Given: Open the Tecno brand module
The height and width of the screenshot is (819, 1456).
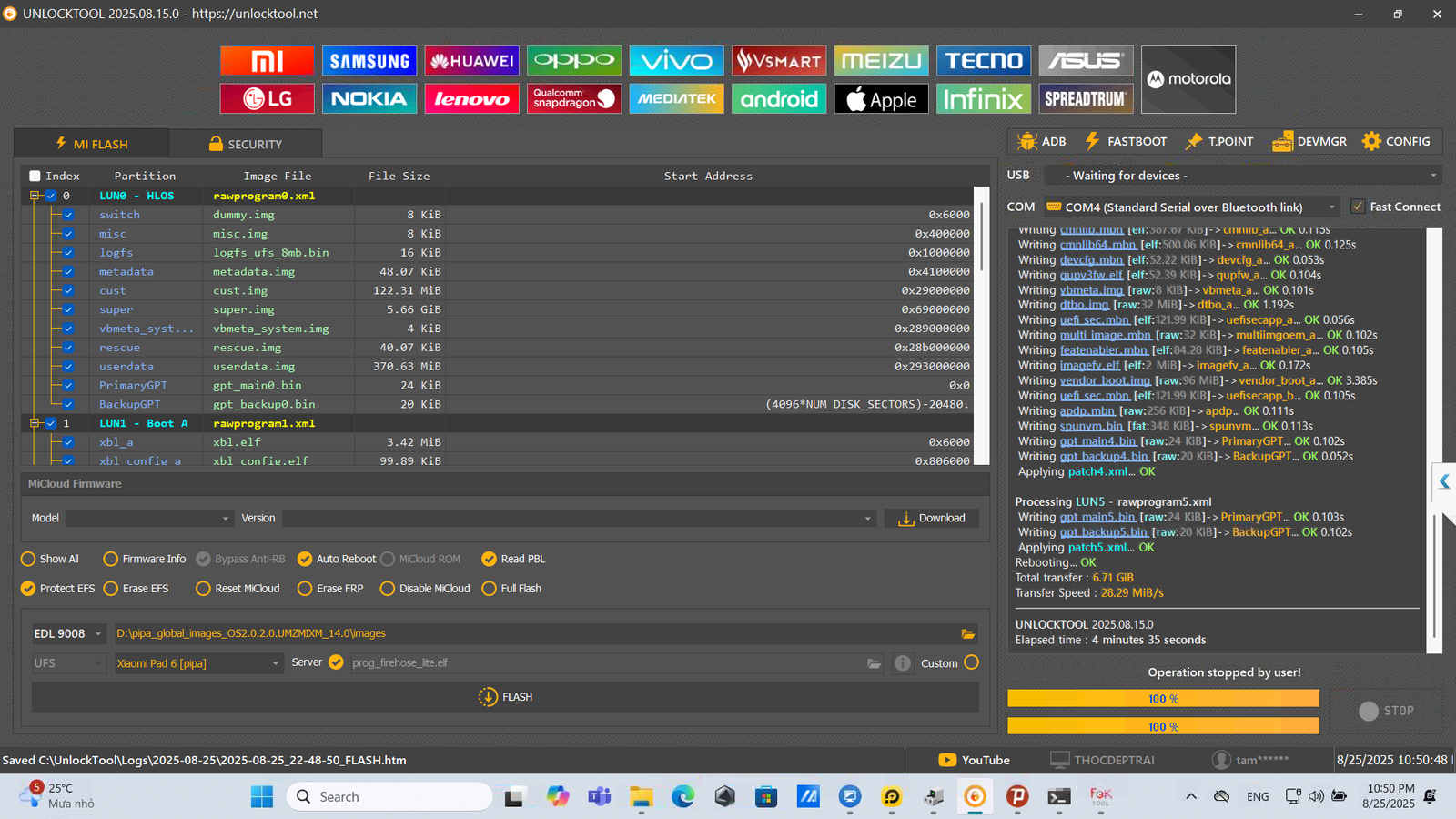Looking at the screenshot, I should [984, 61].
